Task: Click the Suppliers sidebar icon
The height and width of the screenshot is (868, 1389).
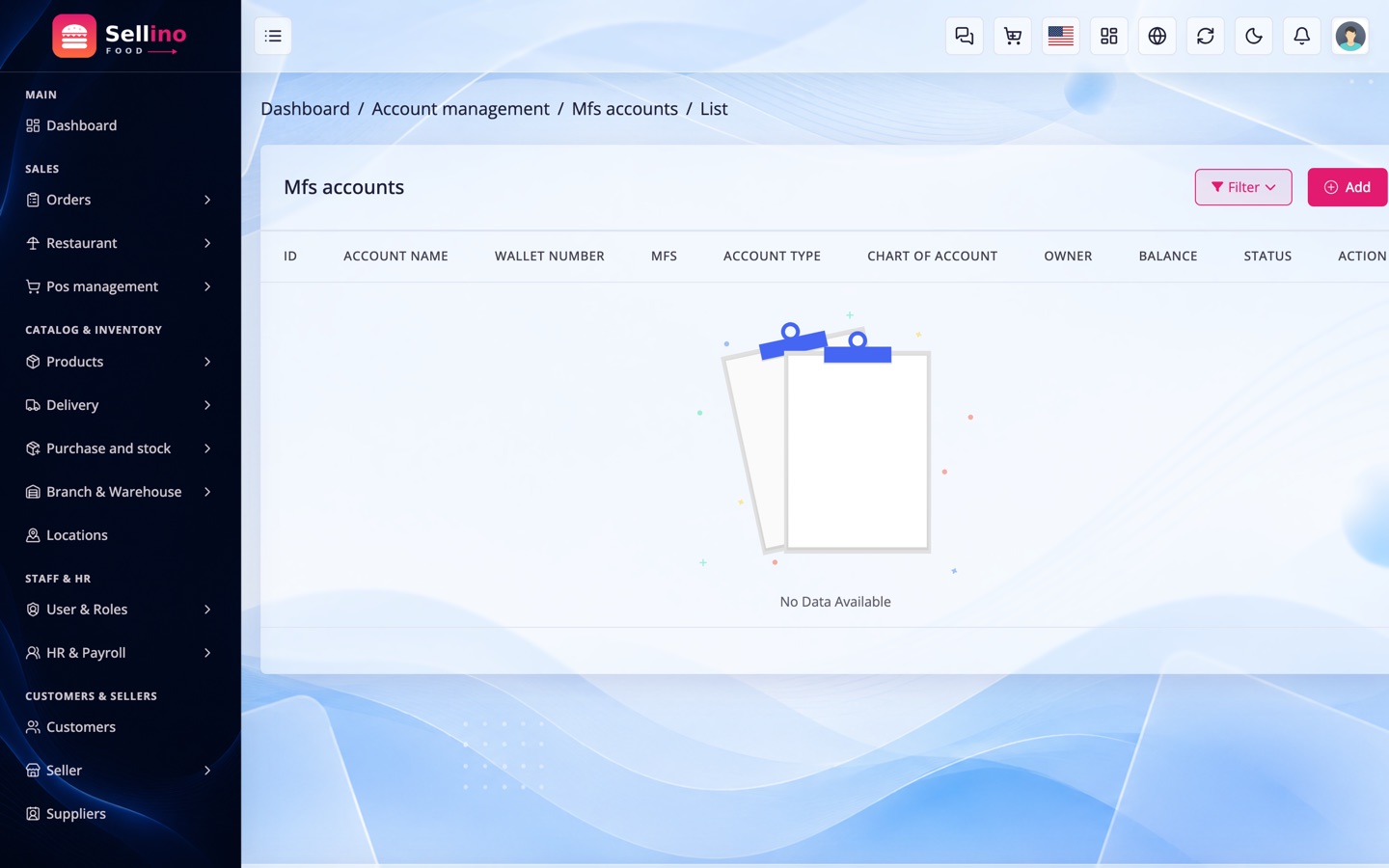Action: pyautogui.click(x=33, y=814)
